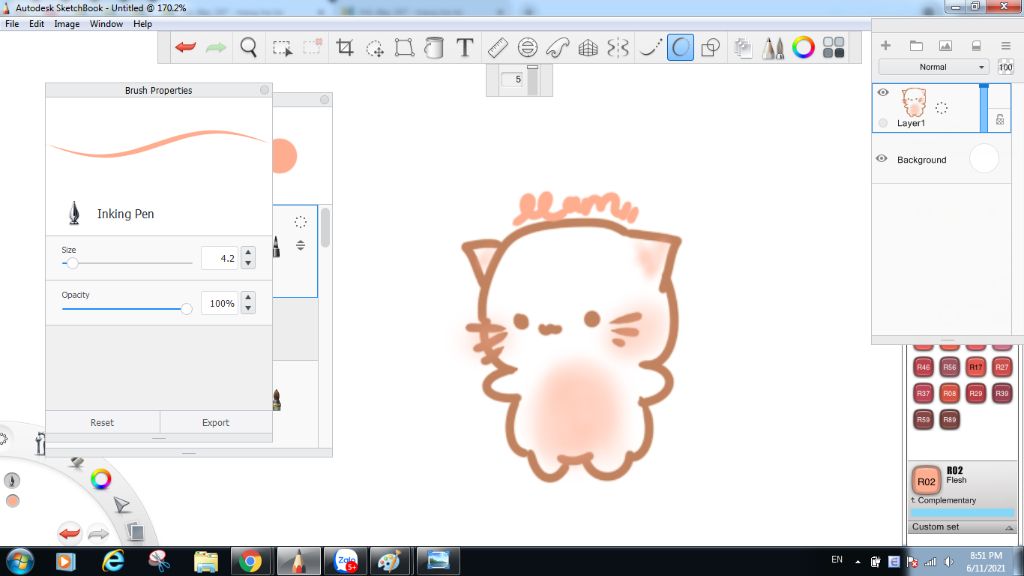The width and height of the screenshot is (1024, 576).
Task: Click the red Undo arrow in top toolbar
Action: [185, 47]
